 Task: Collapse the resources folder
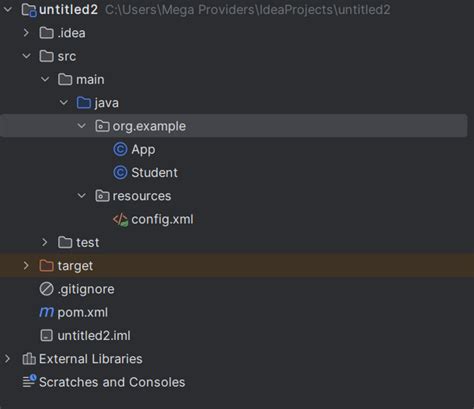pyautogui.click(x=82, y=196)
